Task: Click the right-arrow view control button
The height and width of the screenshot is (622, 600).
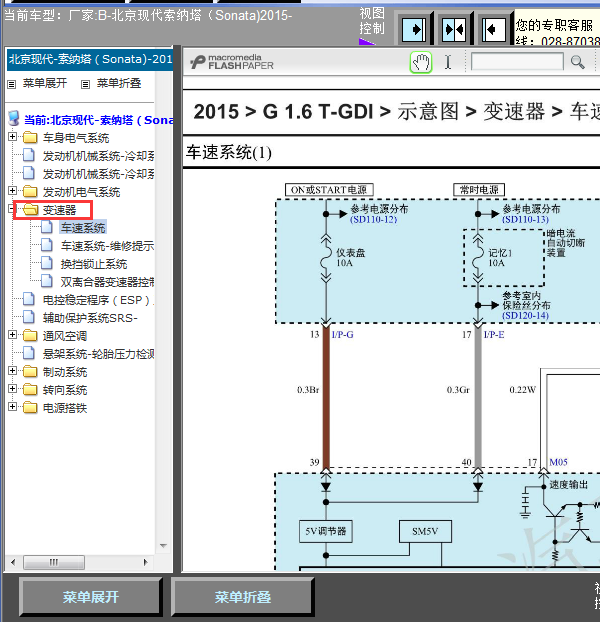Action: (414, 29)
